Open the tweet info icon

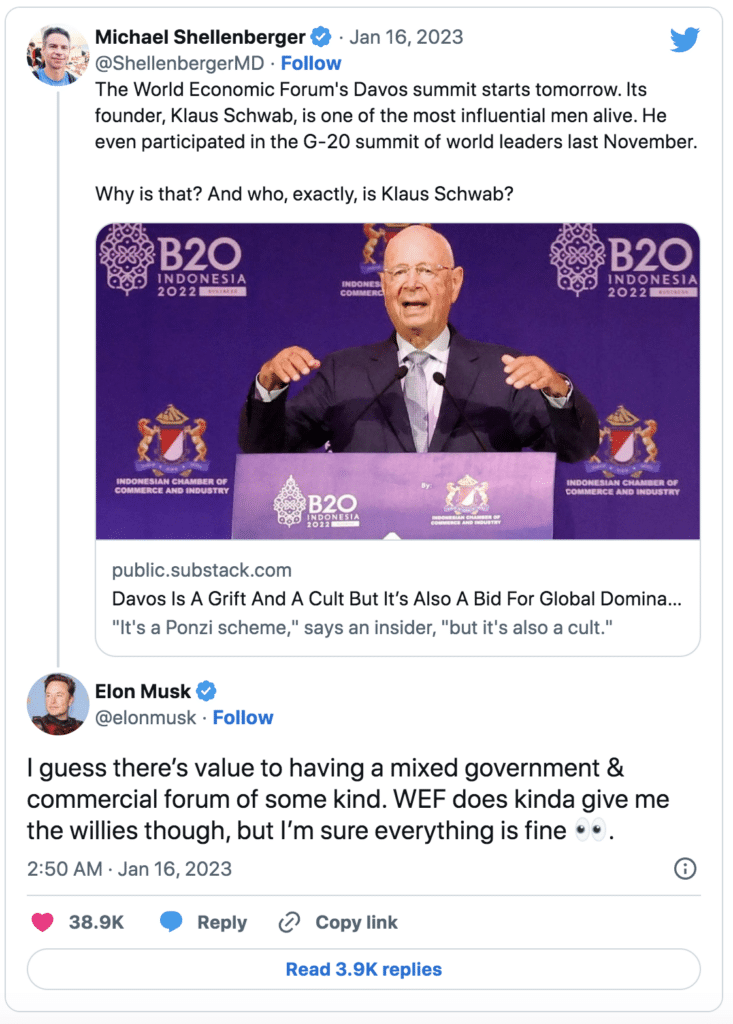(685, 868)
